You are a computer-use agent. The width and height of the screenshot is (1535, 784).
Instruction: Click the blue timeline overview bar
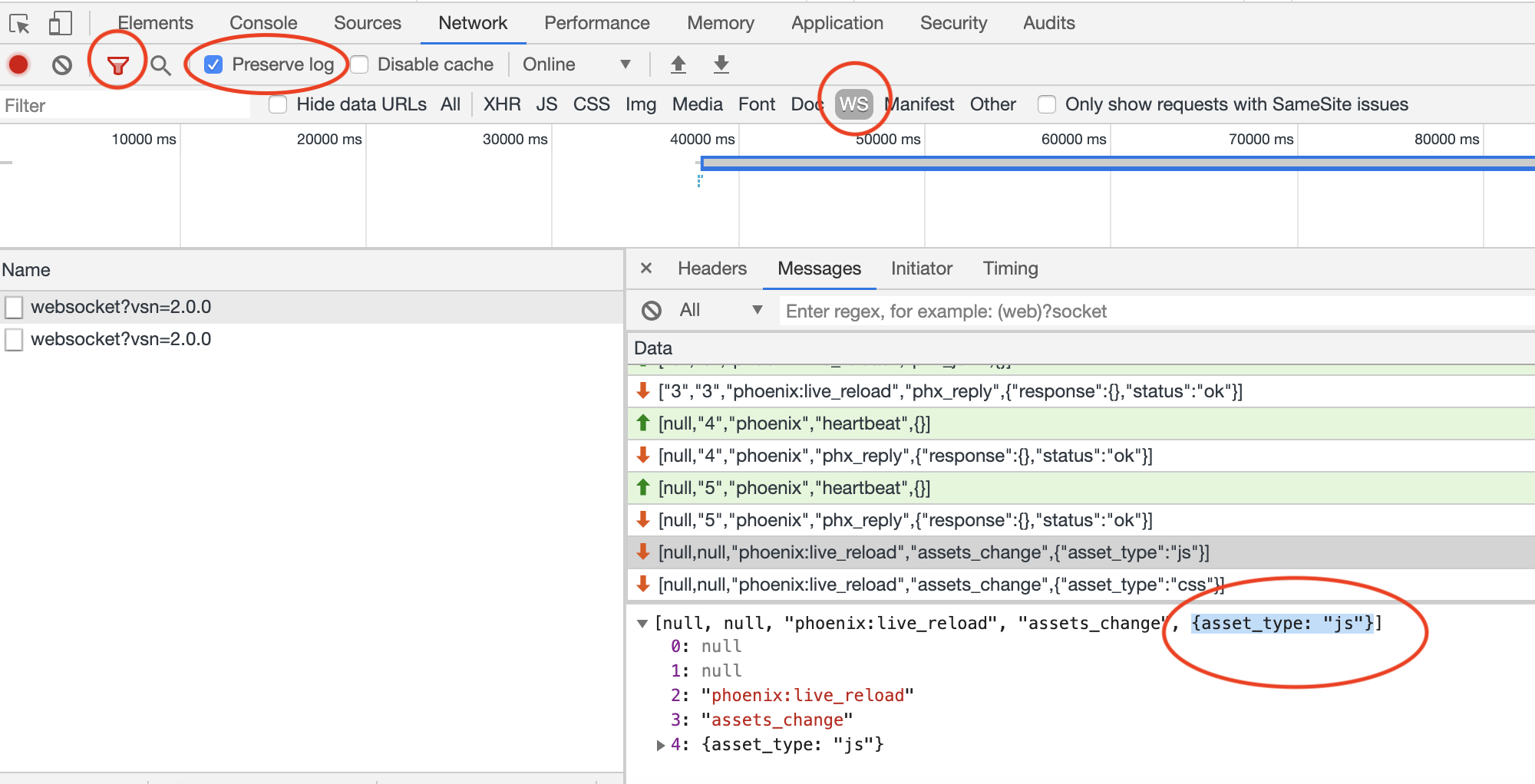[1117, 163]
